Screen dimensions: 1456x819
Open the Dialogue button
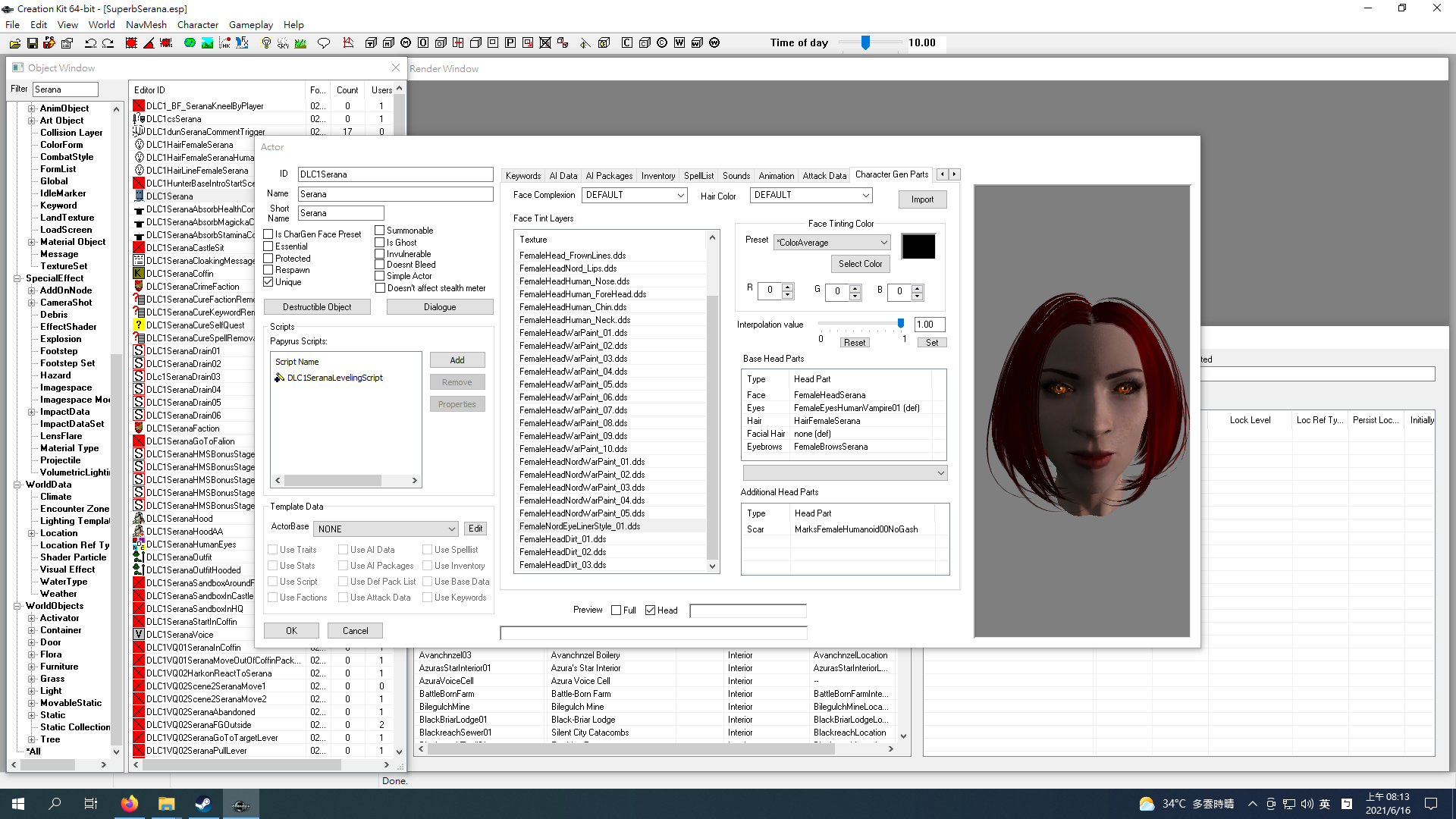(x=440, y=307)
